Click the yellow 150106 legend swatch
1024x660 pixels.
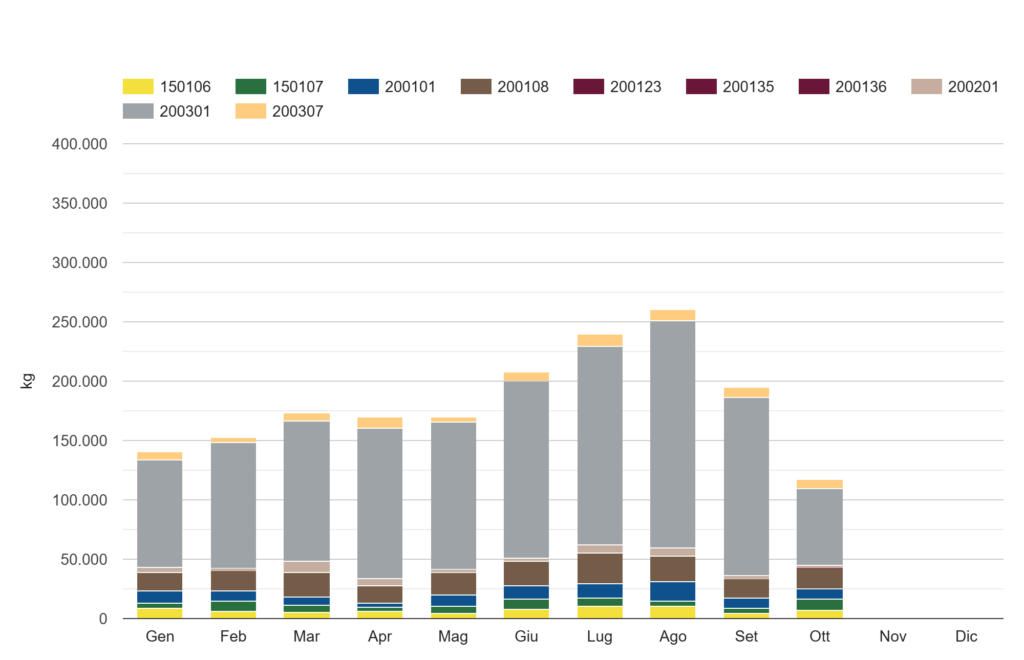point(138,86)
